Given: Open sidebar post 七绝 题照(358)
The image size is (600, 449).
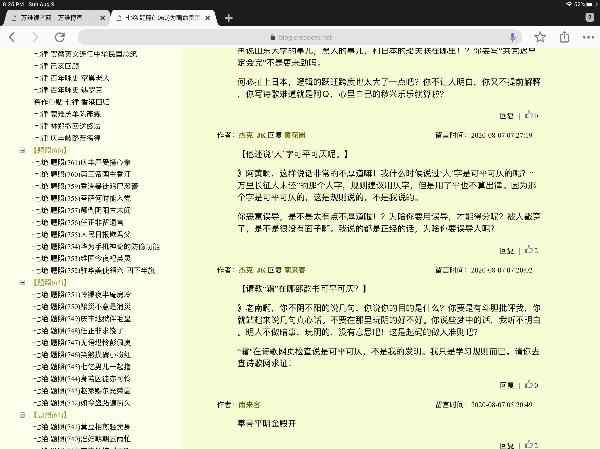Looking at the screenshot, I should pos(82,198).
